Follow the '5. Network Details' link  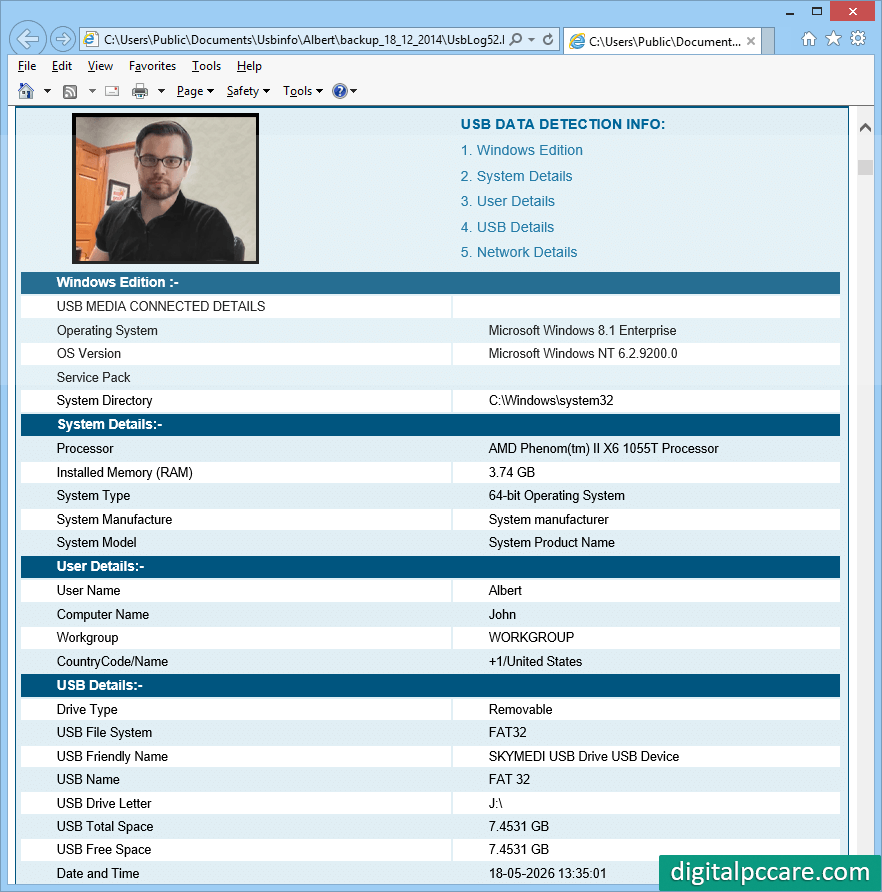(518, 252)
